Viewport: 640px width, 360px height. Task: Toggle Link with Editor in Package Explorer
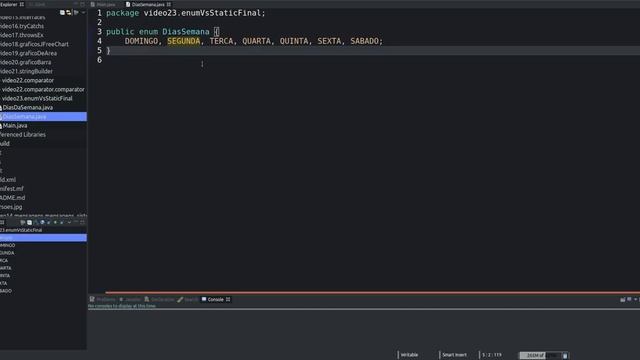tap(69, 13)
